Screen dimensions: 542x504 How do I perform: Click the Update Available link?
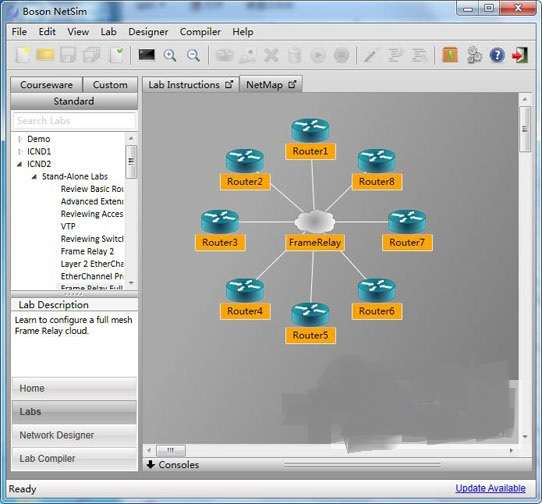pyautogui.click(x=490, y=488)
